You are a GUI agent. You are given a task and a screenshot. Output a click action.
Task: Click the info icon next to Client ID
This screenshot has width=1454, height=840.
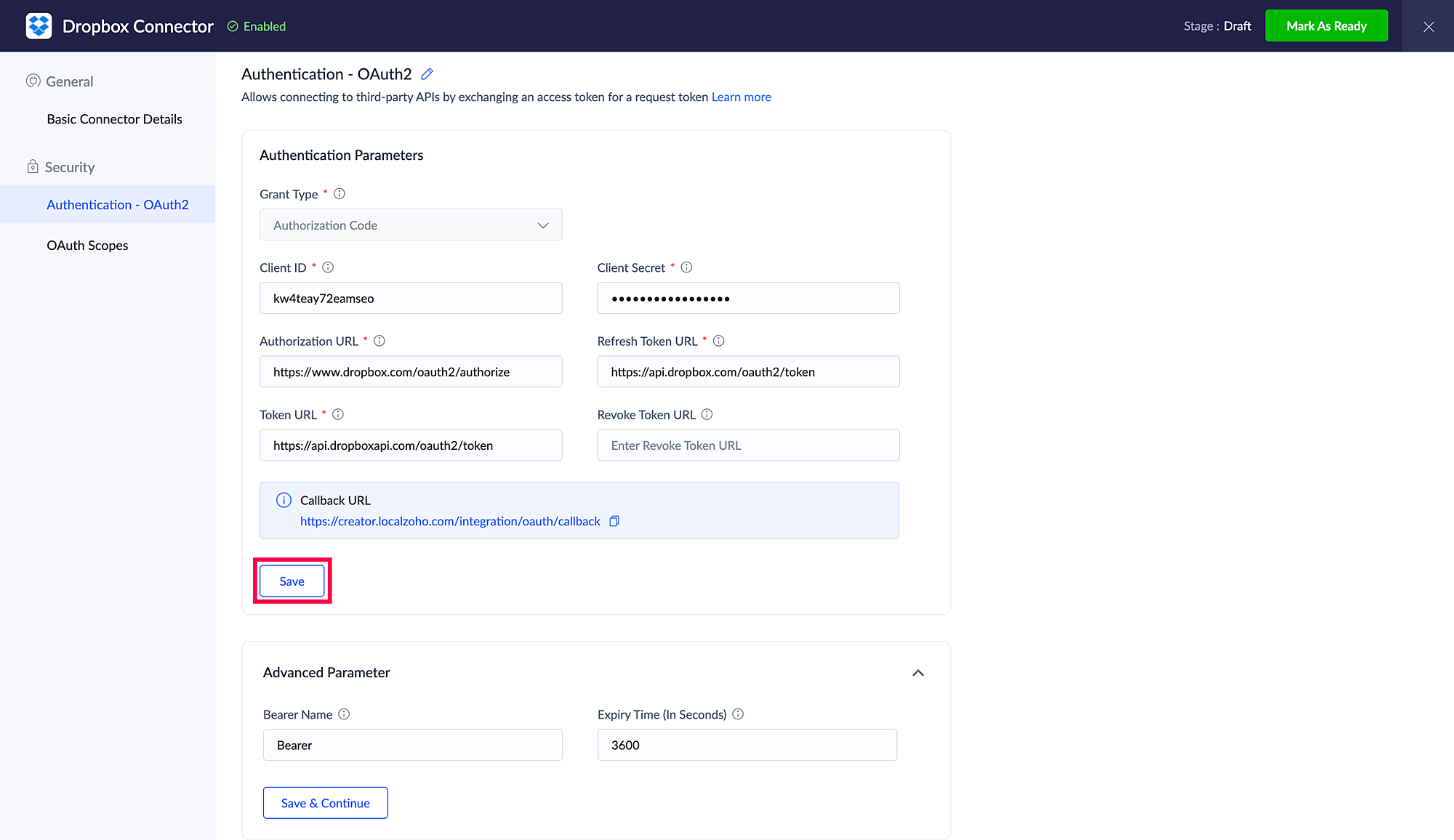[328, 267]
